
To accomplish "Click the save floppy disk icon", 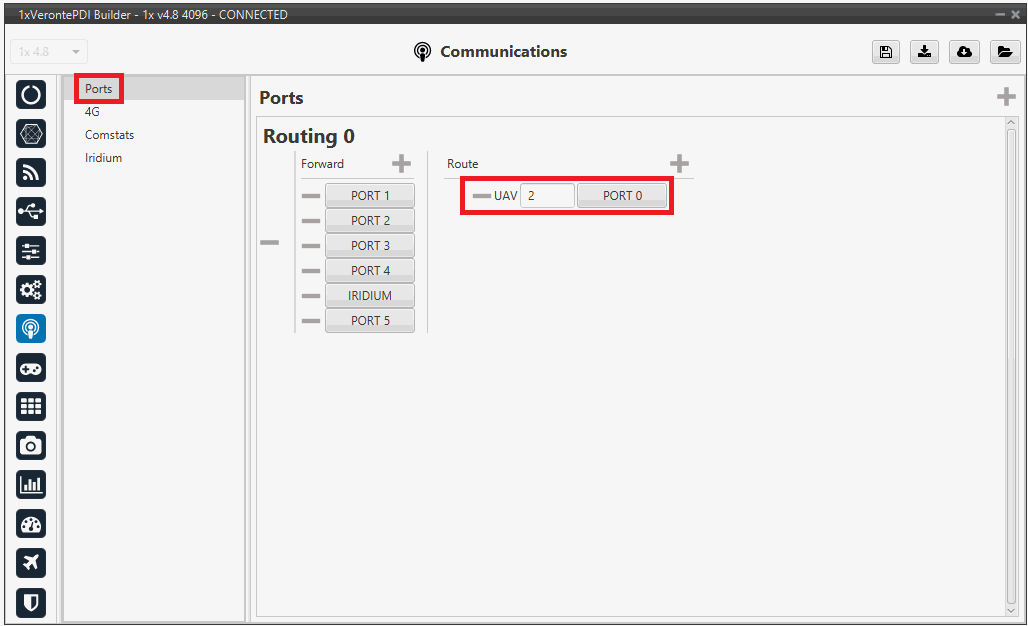I will pyautogui.click(x=885, y=52).
